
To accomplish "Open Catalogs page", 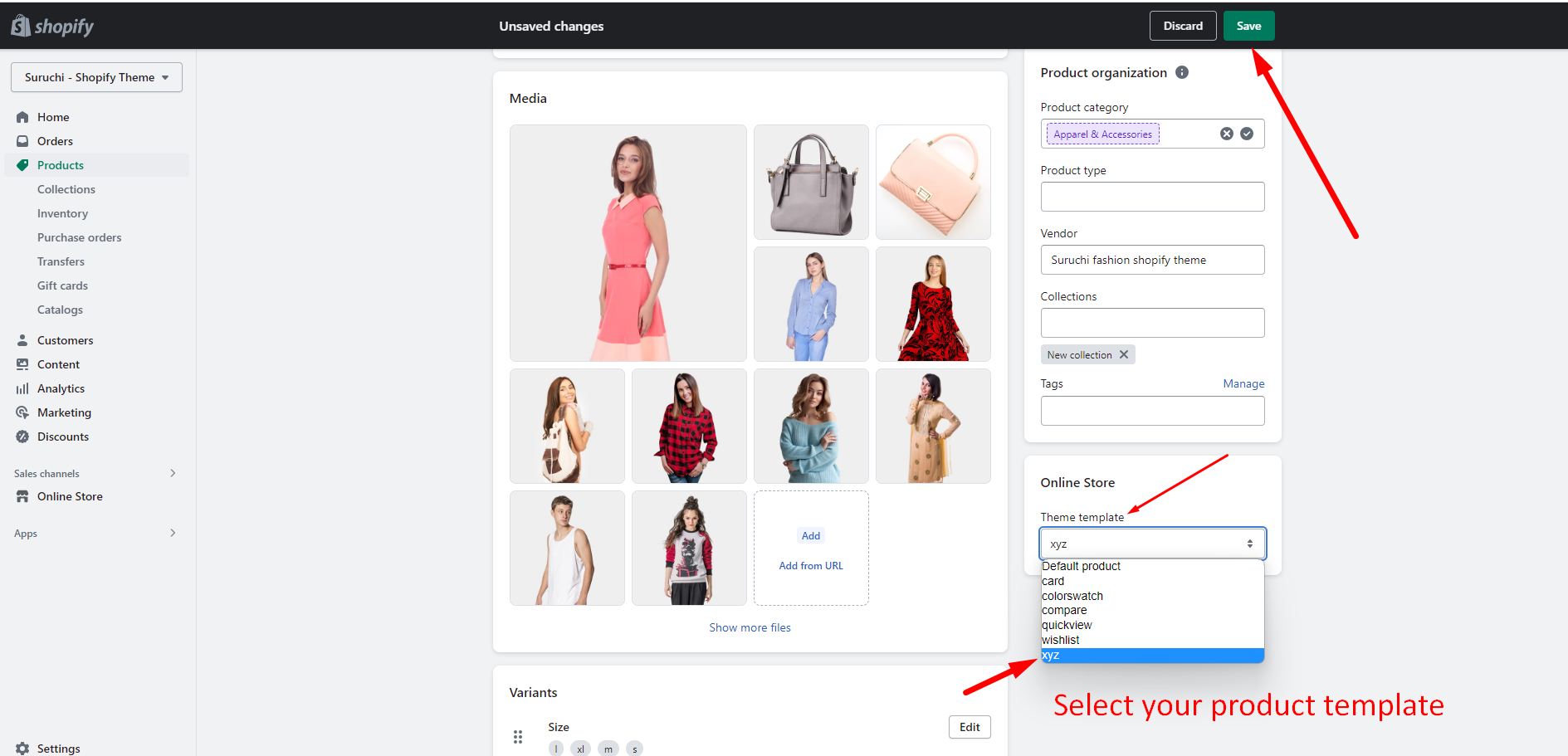I will click(60, 310).
